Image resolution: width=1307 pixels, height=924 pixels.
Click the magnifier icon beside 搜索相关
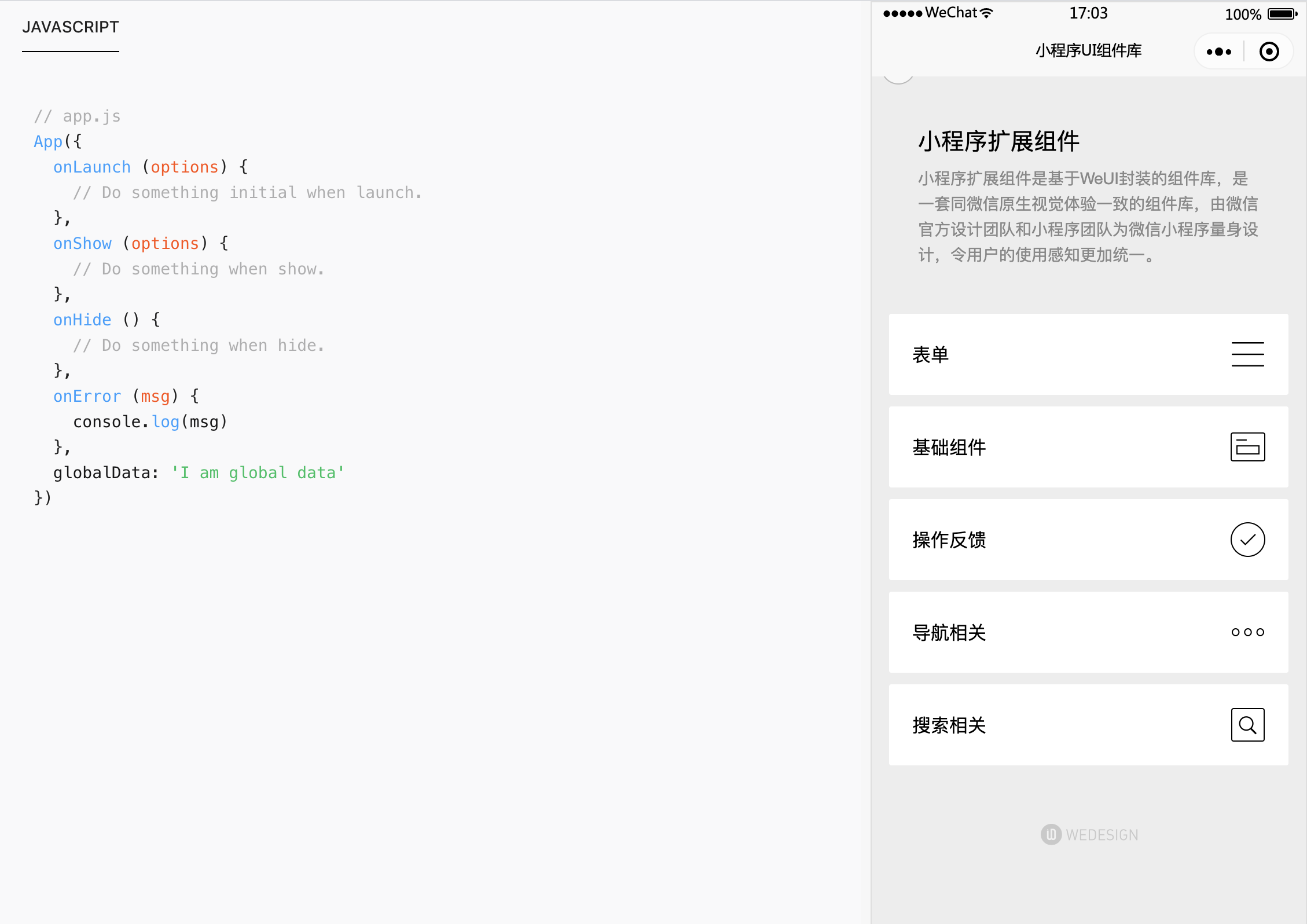[1247, 725]
